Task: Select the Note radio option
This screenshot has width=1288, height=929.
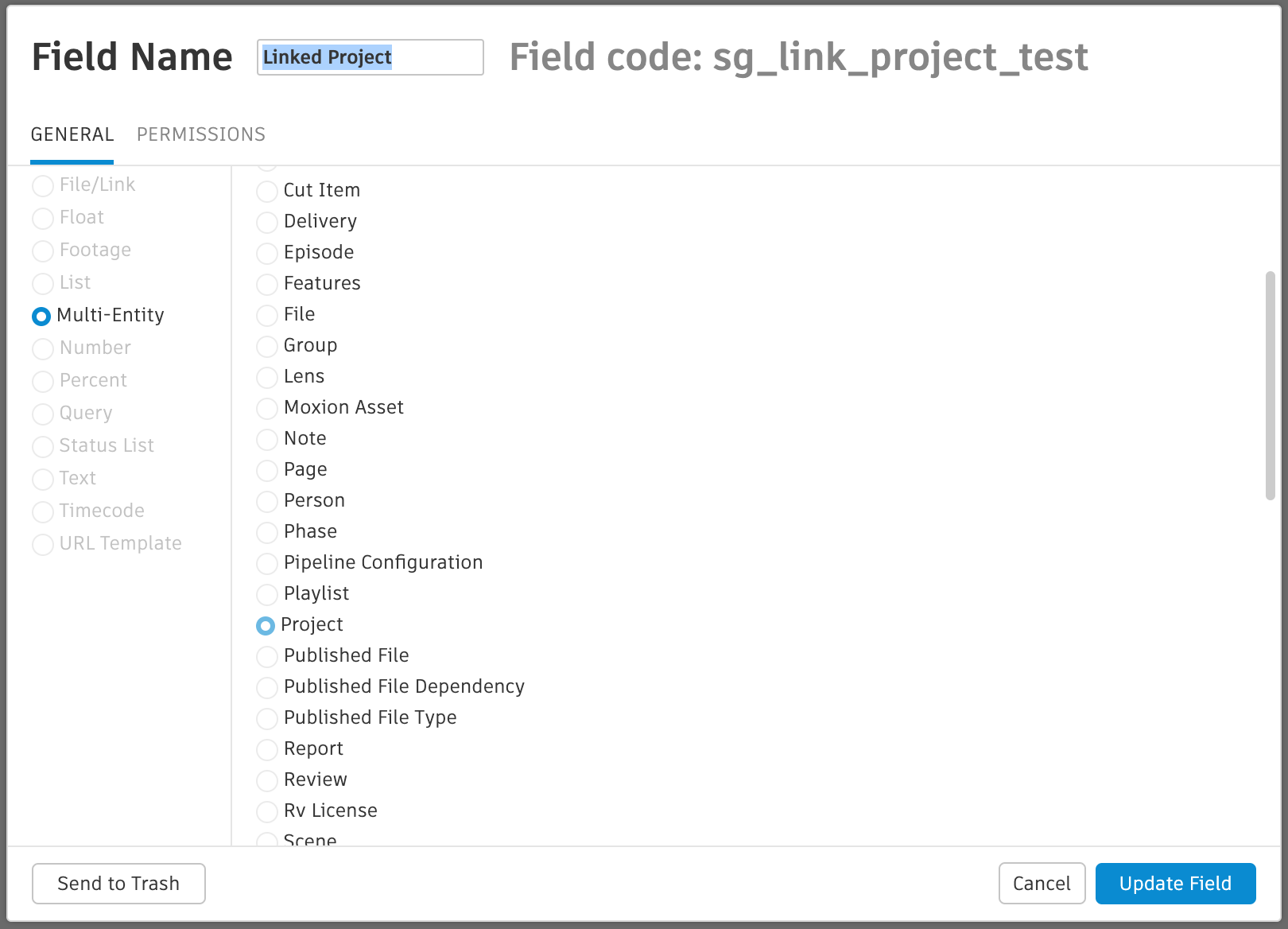Action: point(267,440)
